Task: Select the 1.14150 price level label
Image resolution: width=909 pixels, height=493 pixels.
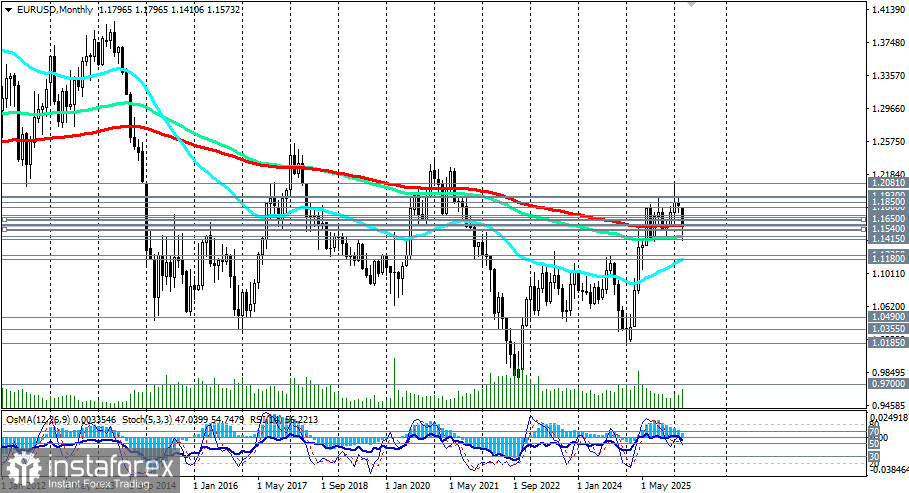Action: tap(888, 239)
